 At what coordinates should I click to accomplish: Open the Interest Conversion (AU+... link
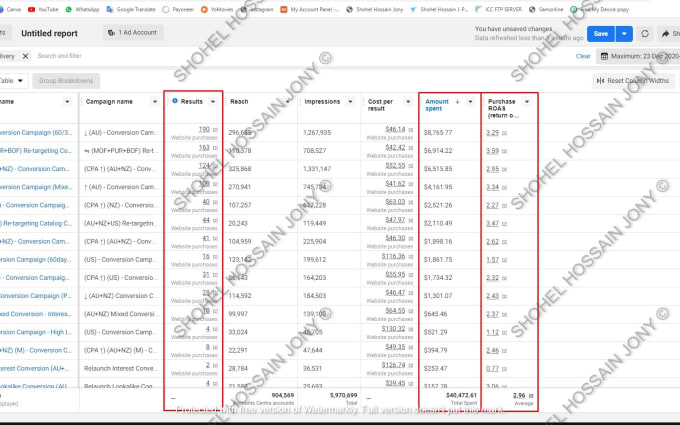click(x=36, y=369)
